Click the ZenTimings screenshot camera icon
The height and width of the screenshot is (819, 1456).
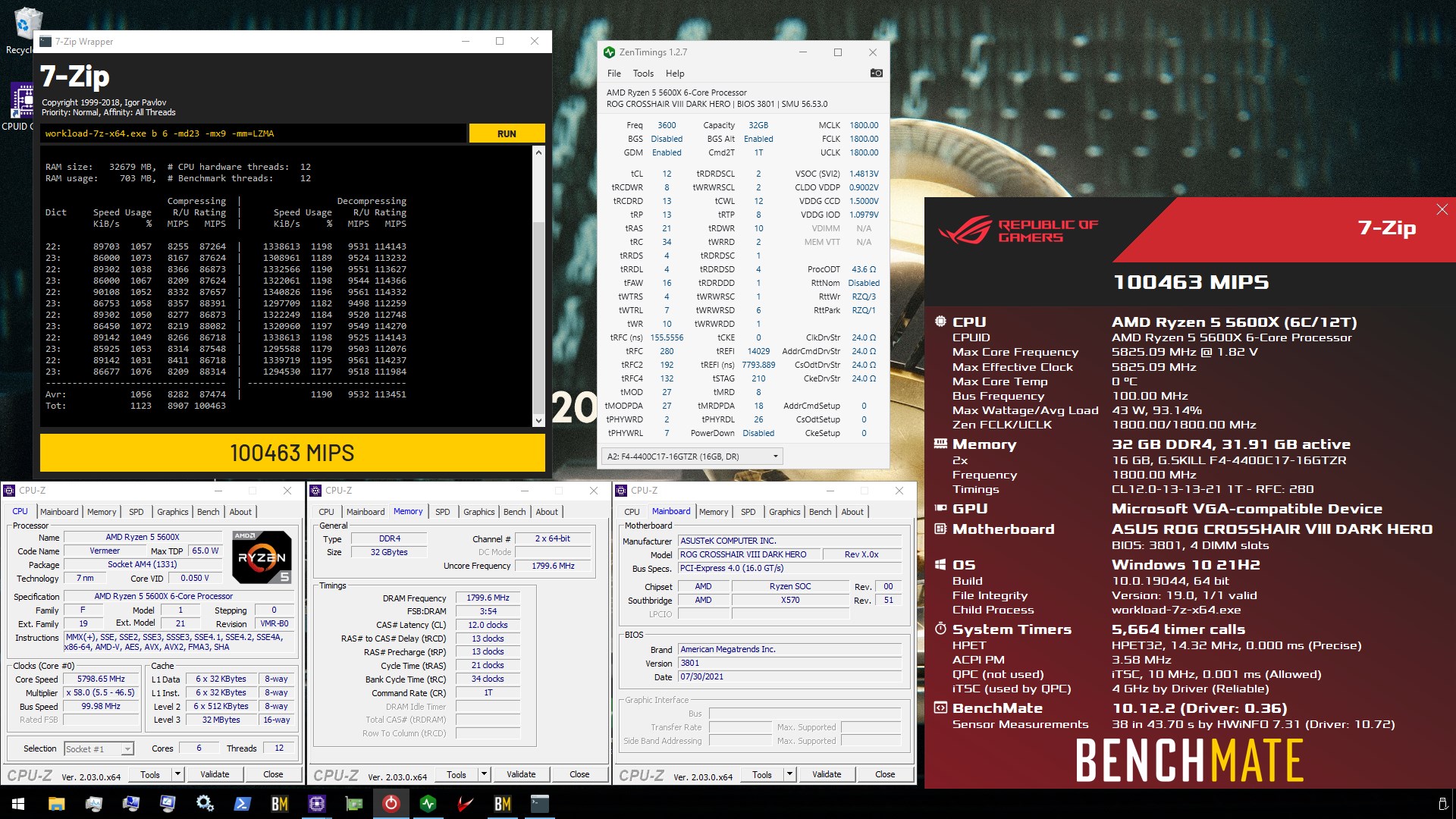(876, 74)
